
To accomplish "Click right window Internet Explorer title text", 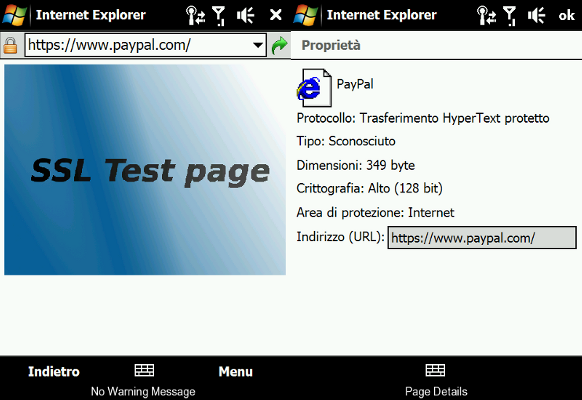I will (x=382, y=15).
